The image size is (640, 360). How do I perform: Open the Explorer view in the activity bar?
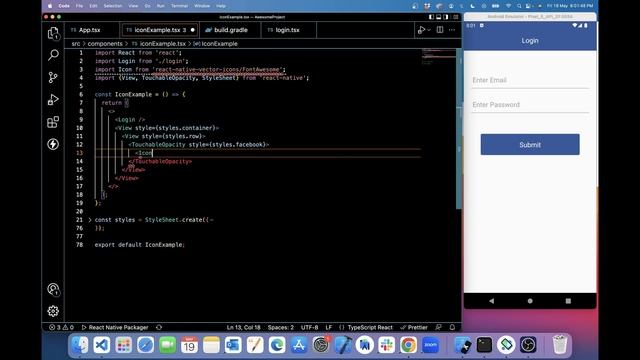tap(53, 33)
